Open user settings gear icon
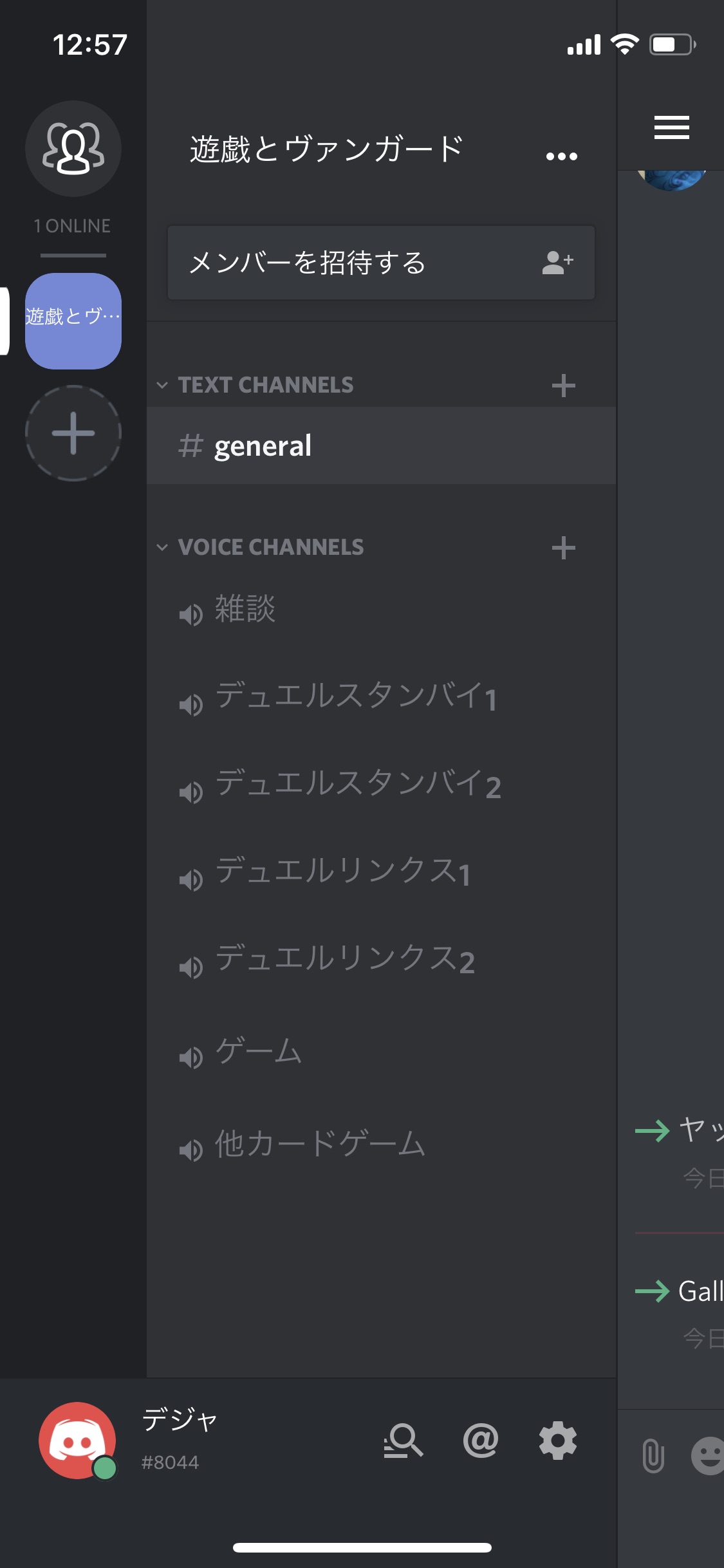Image resolution: width=724 pixels, height=1568 pixels. pyautogui.click(x=557, y=1441)
